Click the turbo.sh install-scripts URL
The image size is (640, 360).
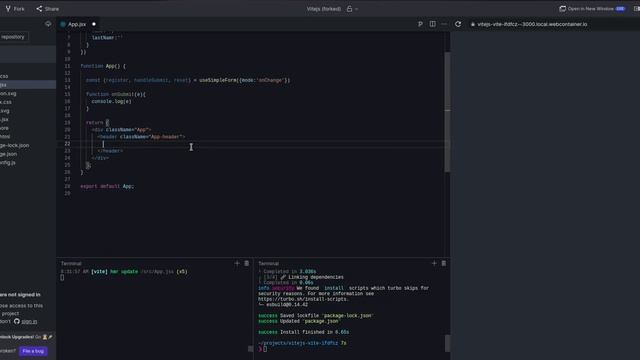tap(303, 299)
